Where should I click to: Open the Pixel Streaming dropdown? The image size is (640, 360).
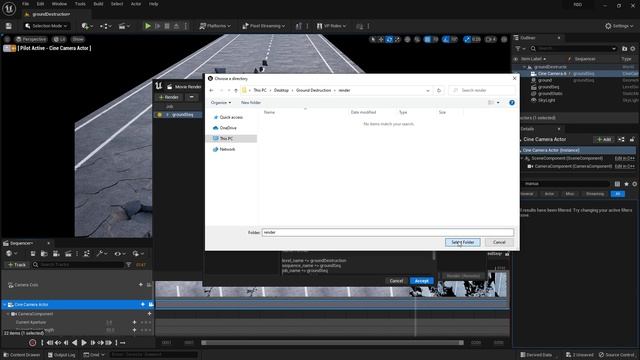[264, 26]
